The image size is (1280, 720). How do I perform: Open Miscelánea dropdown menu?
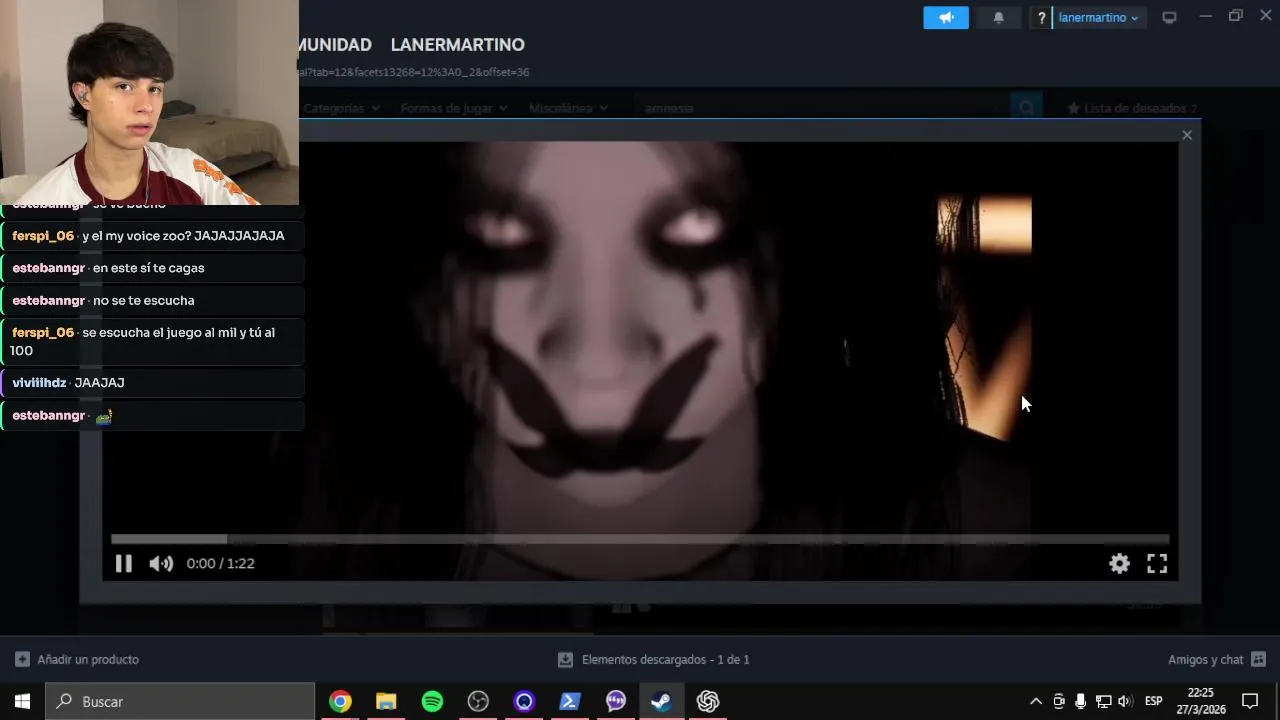[567, 108]
